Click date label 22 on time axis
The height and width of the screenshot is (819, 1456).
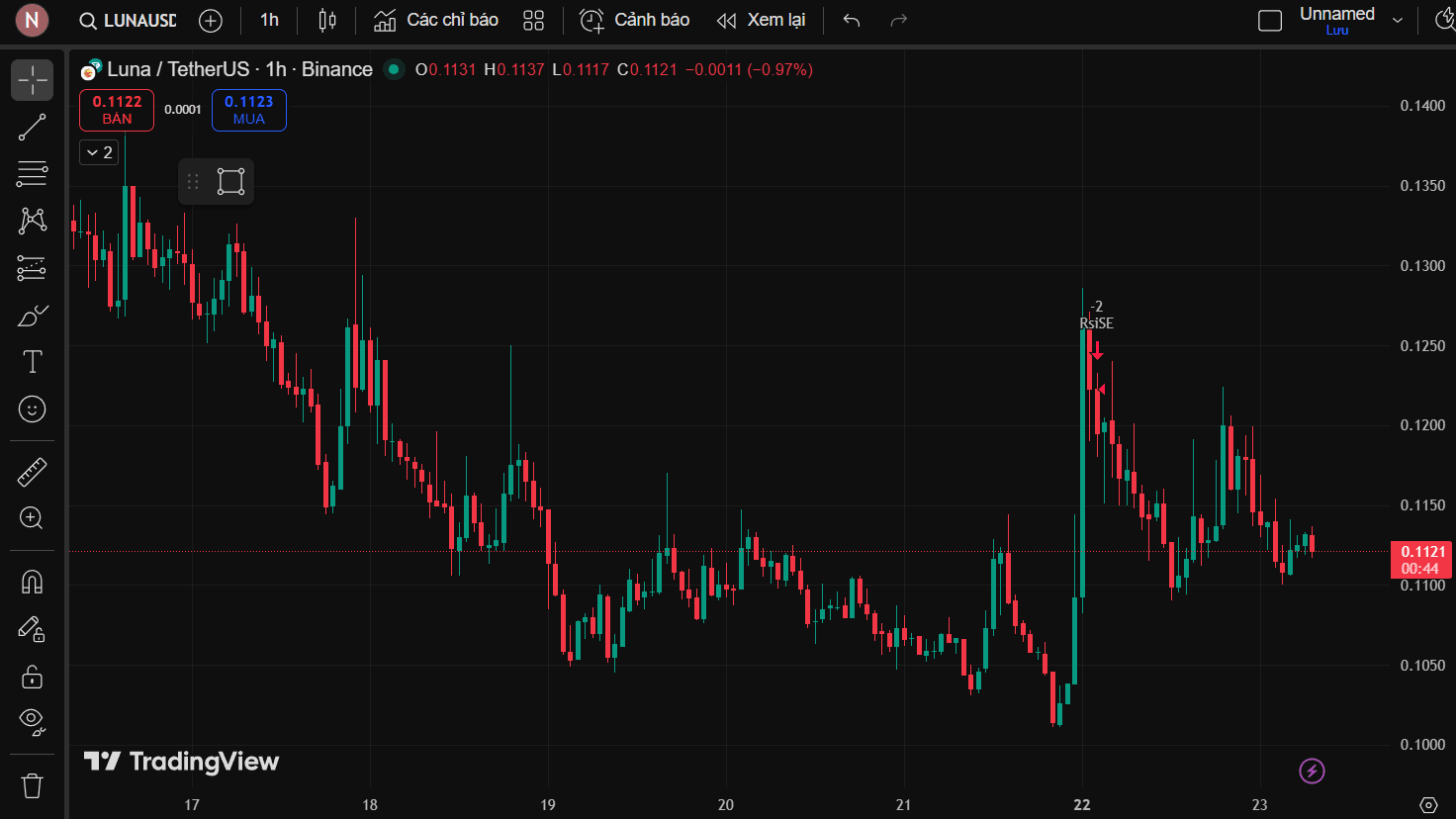pos(1082,804)
